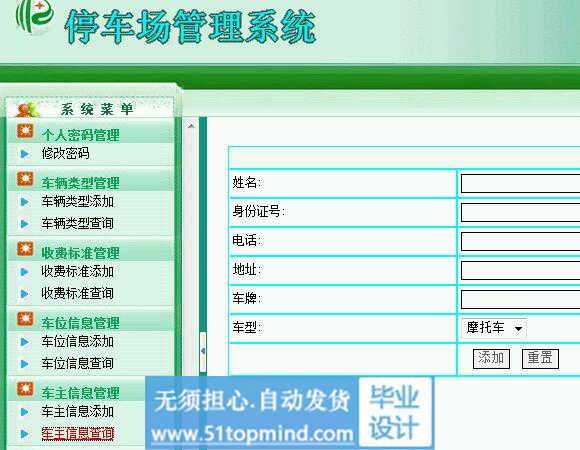Focus the 姓名 text input field
This screenshot has width=580, height=450.
click(x=520, y=184)
